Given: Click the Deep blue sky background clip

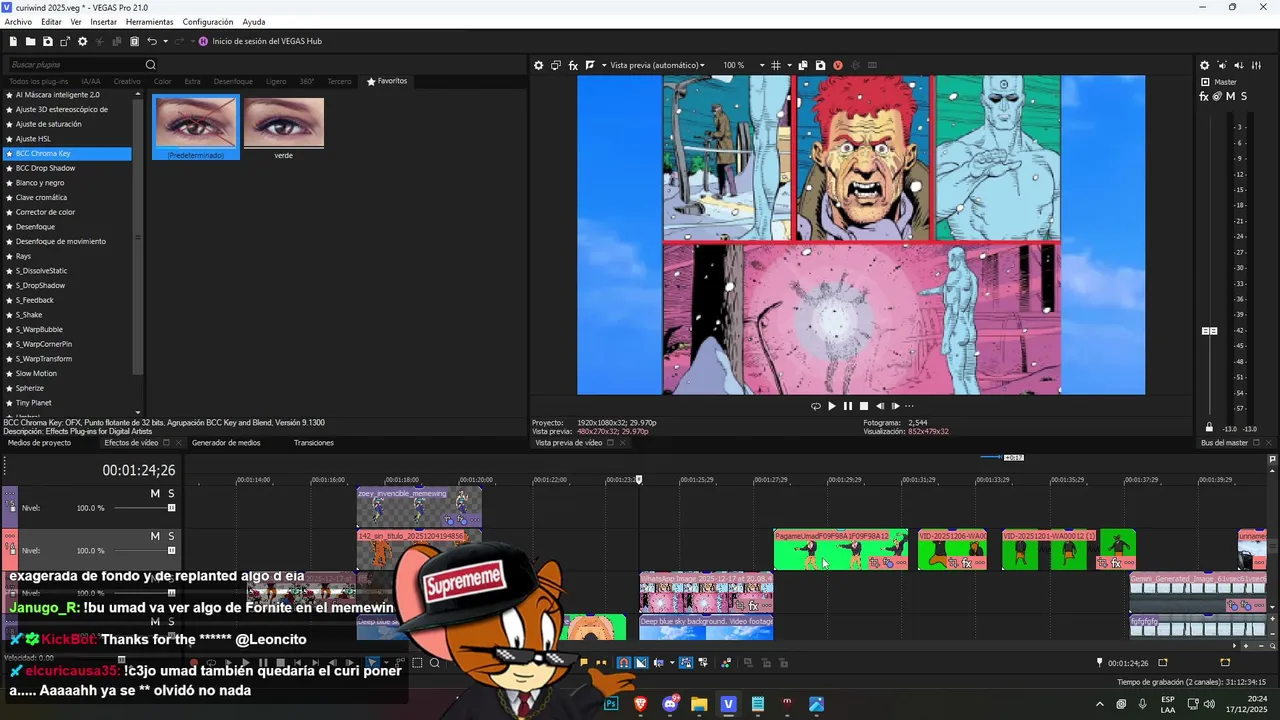Looking at the screenshot, I should tap(706, 627).
